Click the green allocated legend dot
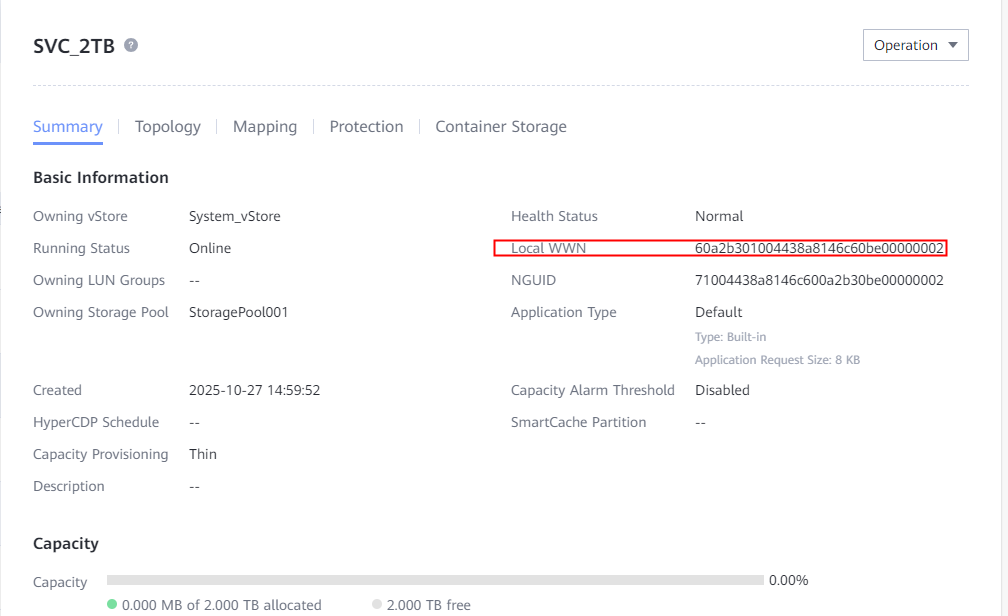Image resolution: width=1008 pixels, height=616 pixels. pos(112,604)
